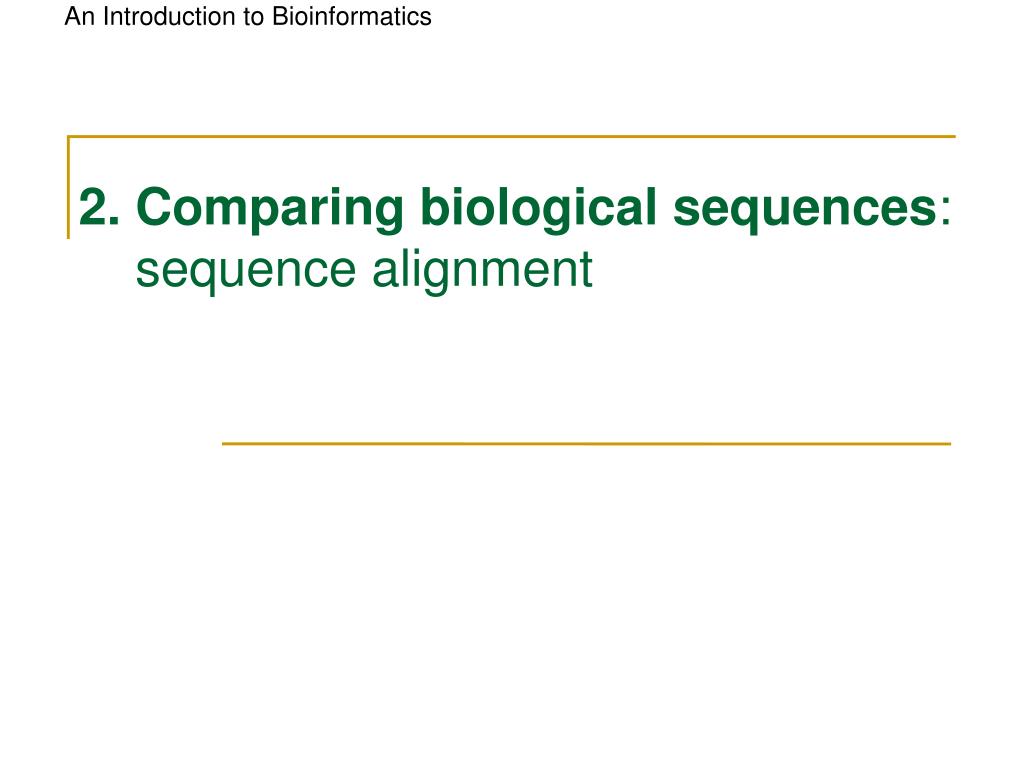Viewport: 1024px width, 768px height.
Task: Click the word 'alignment' in the subtitle
Action: tap(483, 270)
